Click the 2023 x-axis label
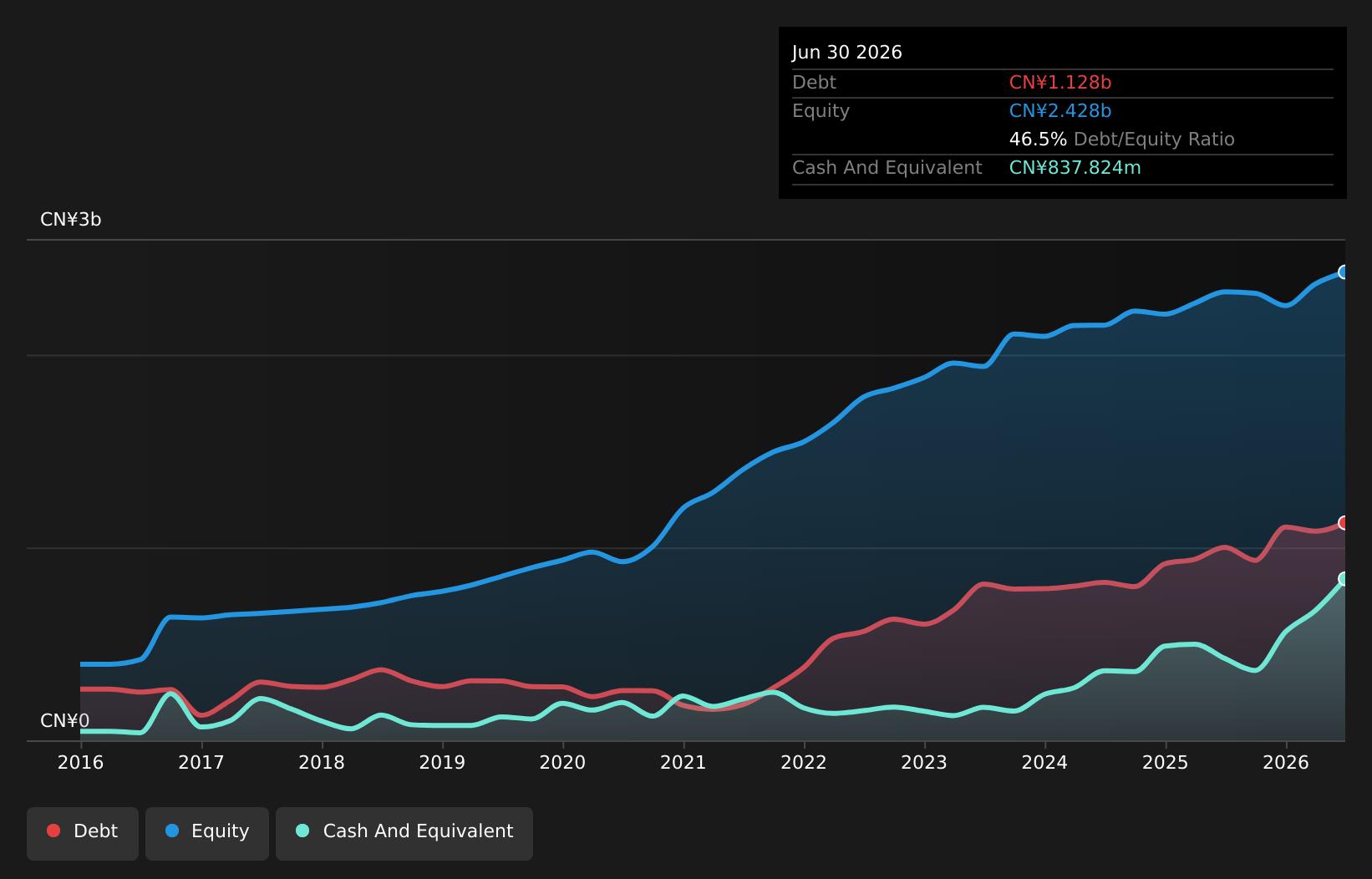 (924, 762)
